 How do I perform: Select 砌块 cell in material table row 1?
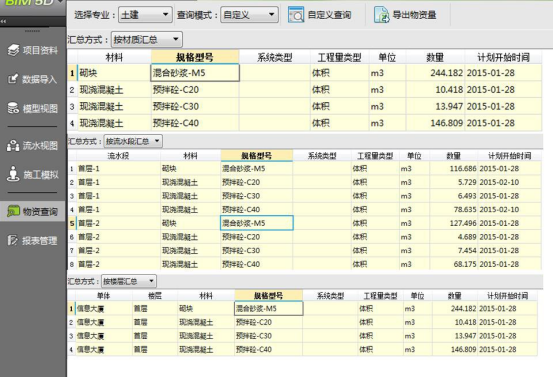pos(114,73)
